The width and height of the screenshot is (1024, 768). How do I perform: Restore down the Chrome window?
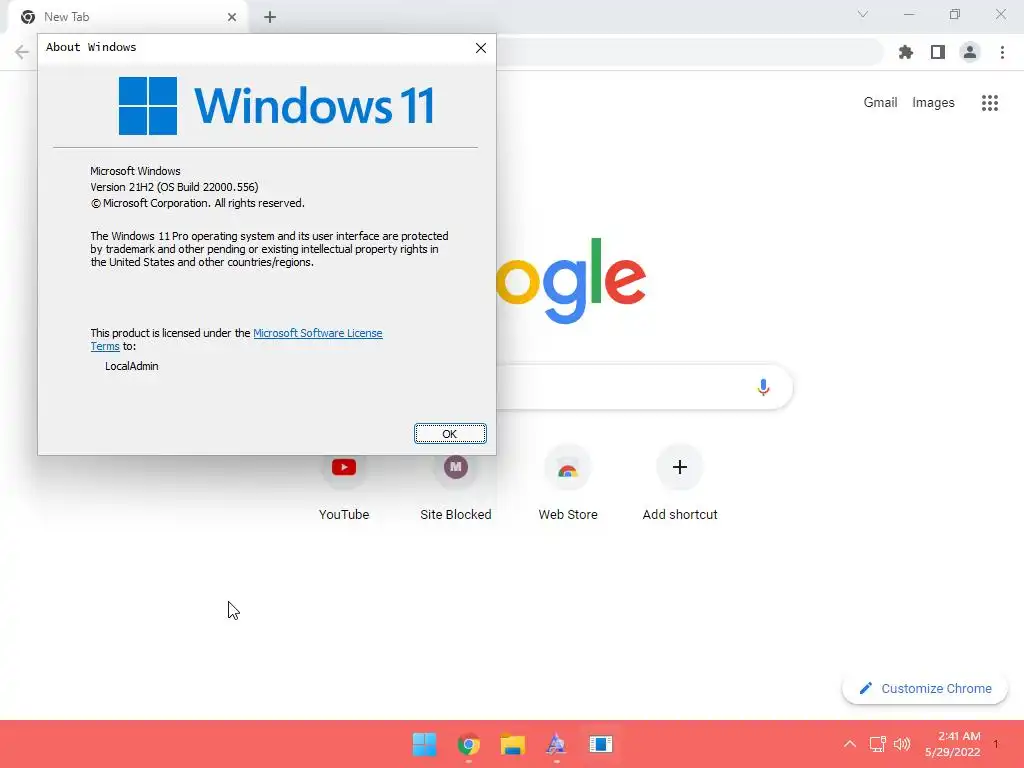coord(955,14)
